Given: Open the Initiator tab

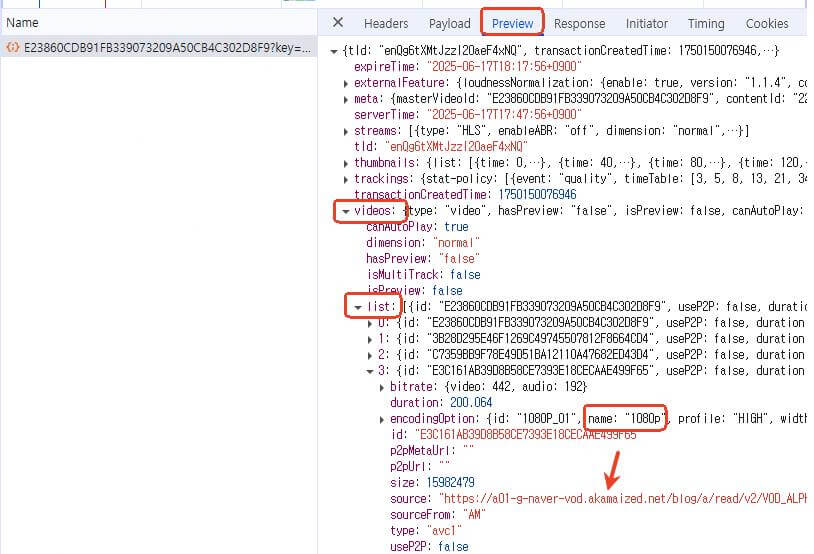Looking at the screenshot, I should (x=647, y=23).
